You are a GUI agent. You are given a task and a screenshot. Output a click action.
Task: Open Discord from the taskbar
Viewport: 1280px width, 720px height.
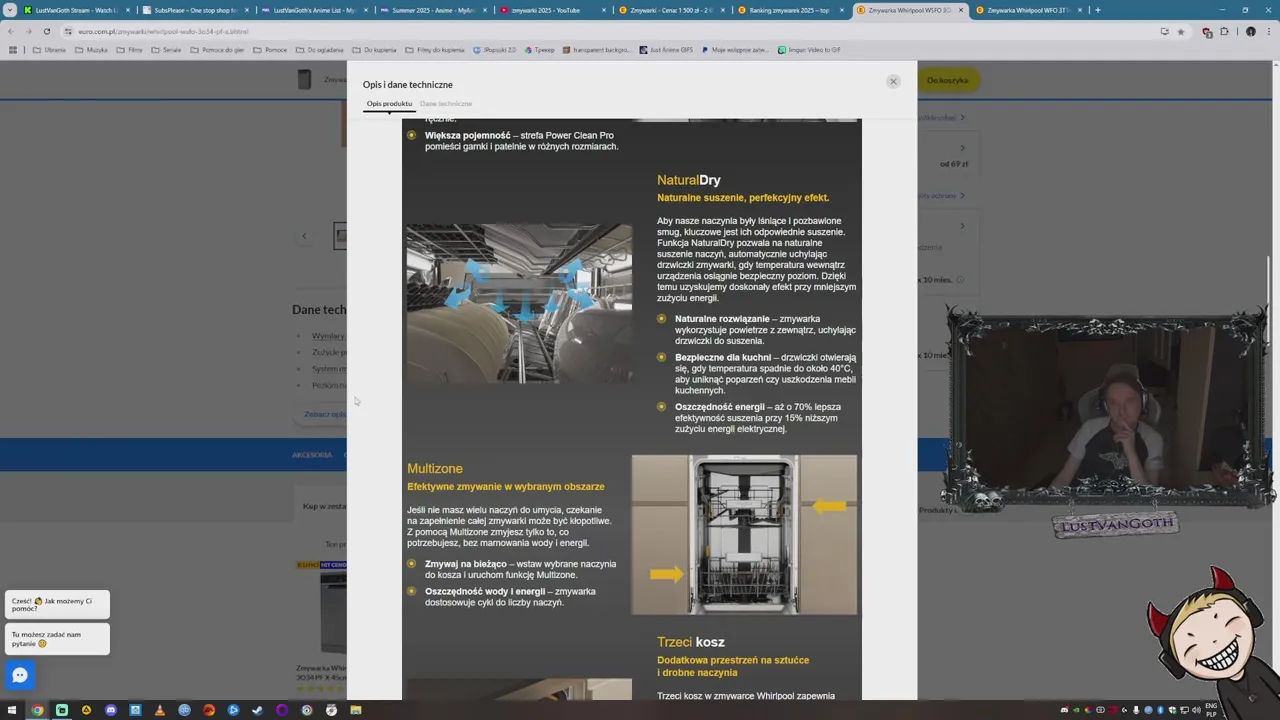tap(111, 710)
